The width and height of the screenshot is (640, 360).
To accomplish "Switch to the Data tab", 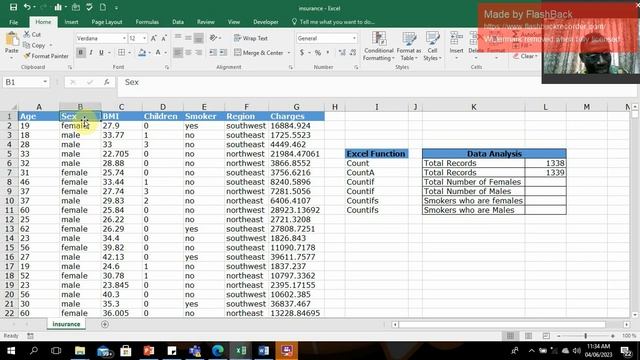I will tap(178, 22).
